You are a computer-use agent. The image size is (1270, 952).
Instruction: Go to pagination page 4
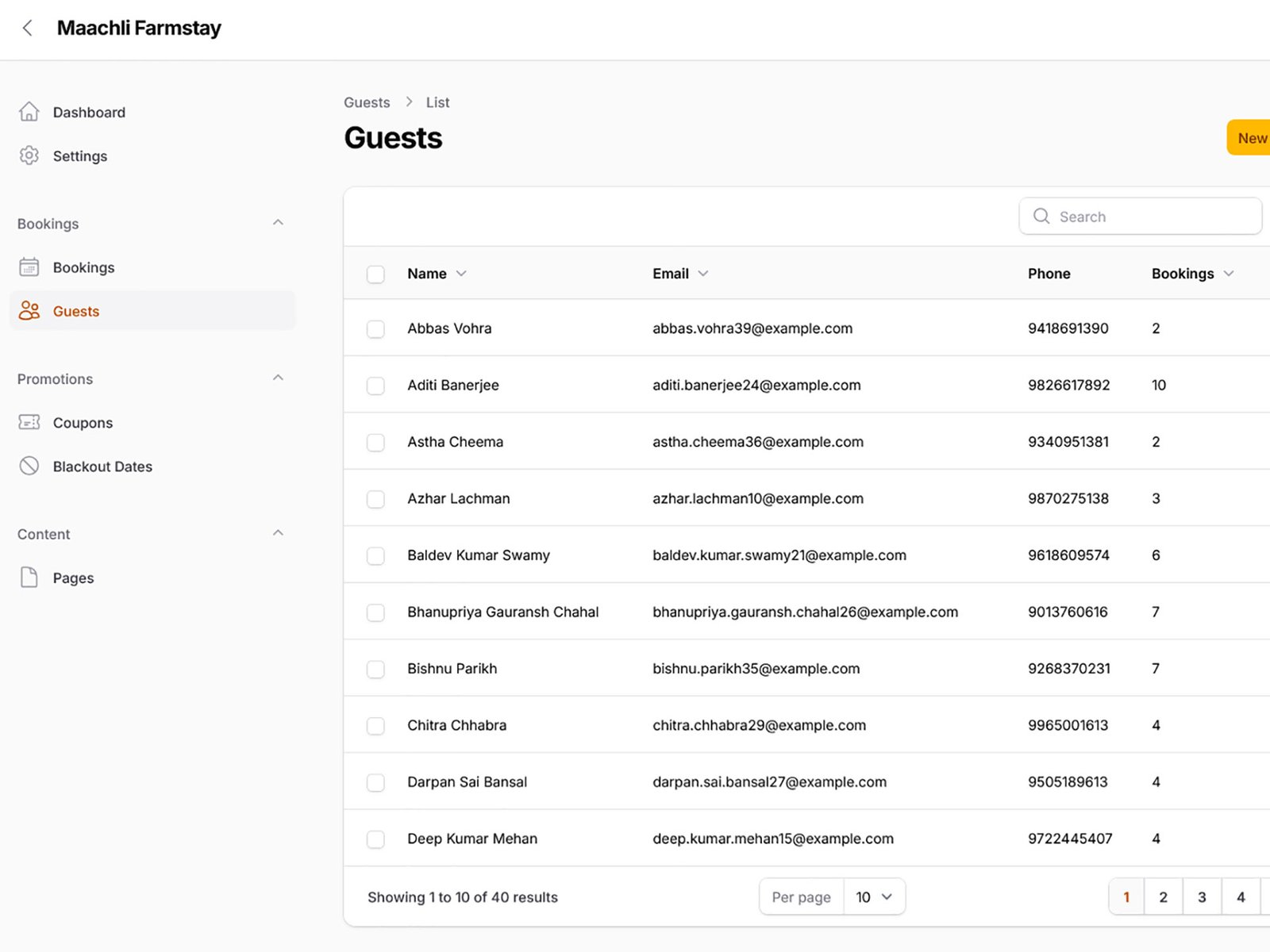click(x=1241, y=897)
